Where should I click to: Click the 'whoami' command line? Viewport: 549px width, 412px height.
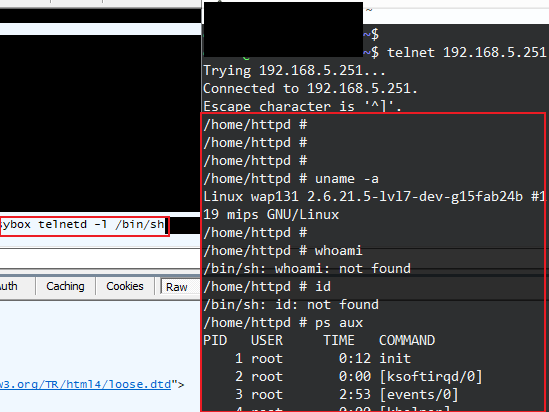(x=283, y=251)
